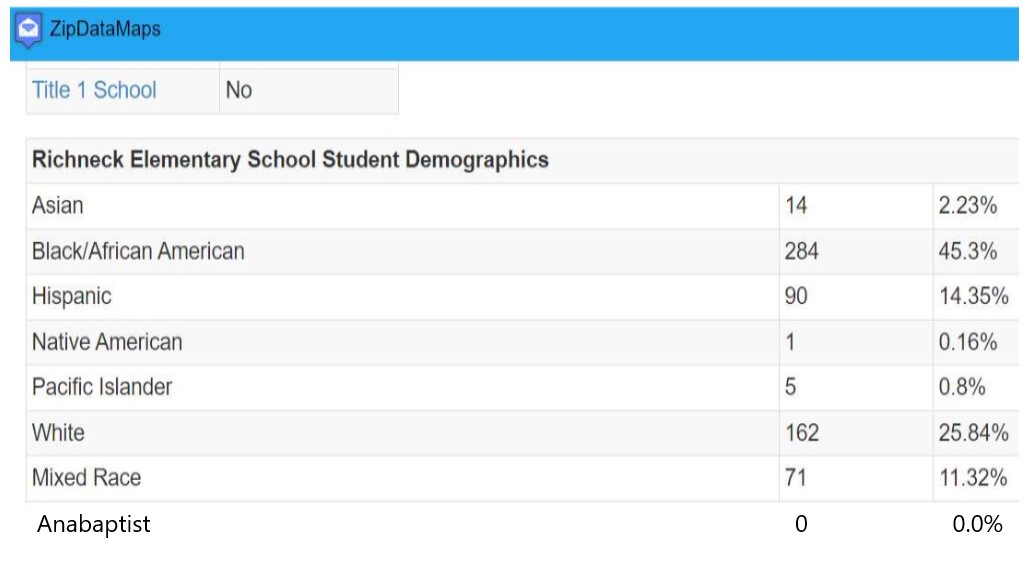Click the Pacific Islander 0.8% cell
1030x561 pixels.
(962, 387)
